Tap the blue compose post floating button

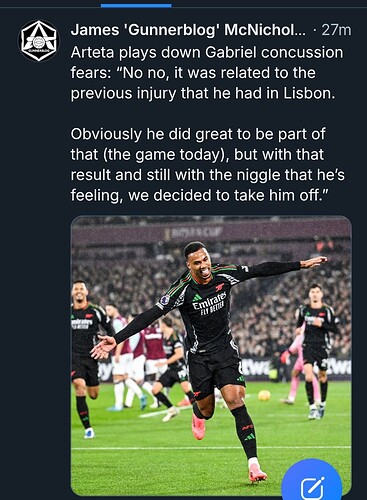312,482
